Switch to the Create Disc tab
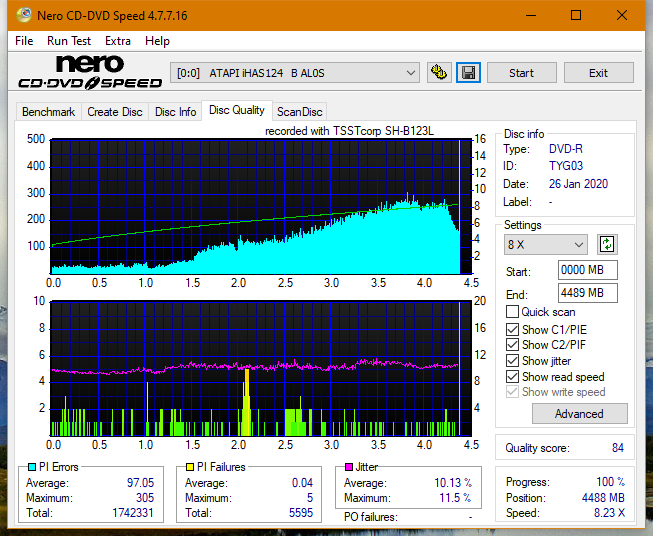 click(115, 112)
